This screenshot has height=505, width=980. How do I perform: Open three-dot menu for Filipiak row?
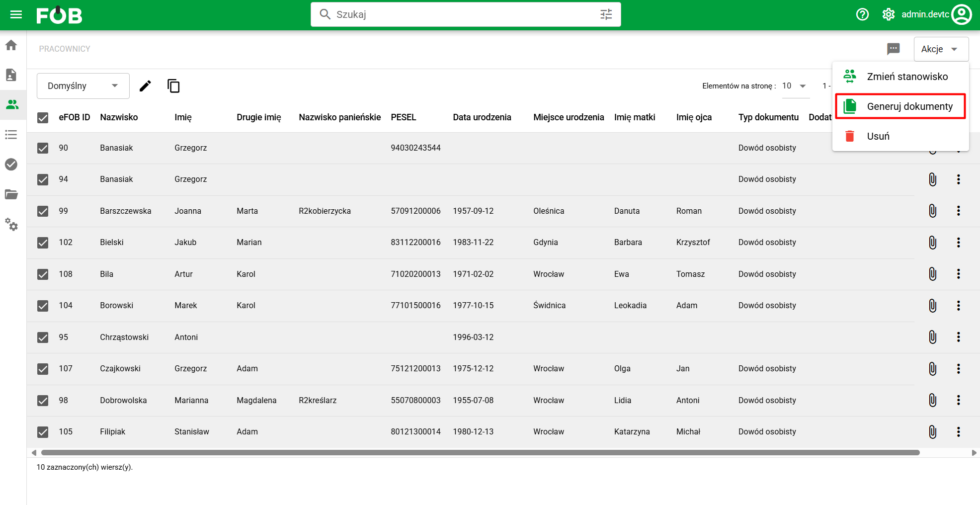coord(958,432)
